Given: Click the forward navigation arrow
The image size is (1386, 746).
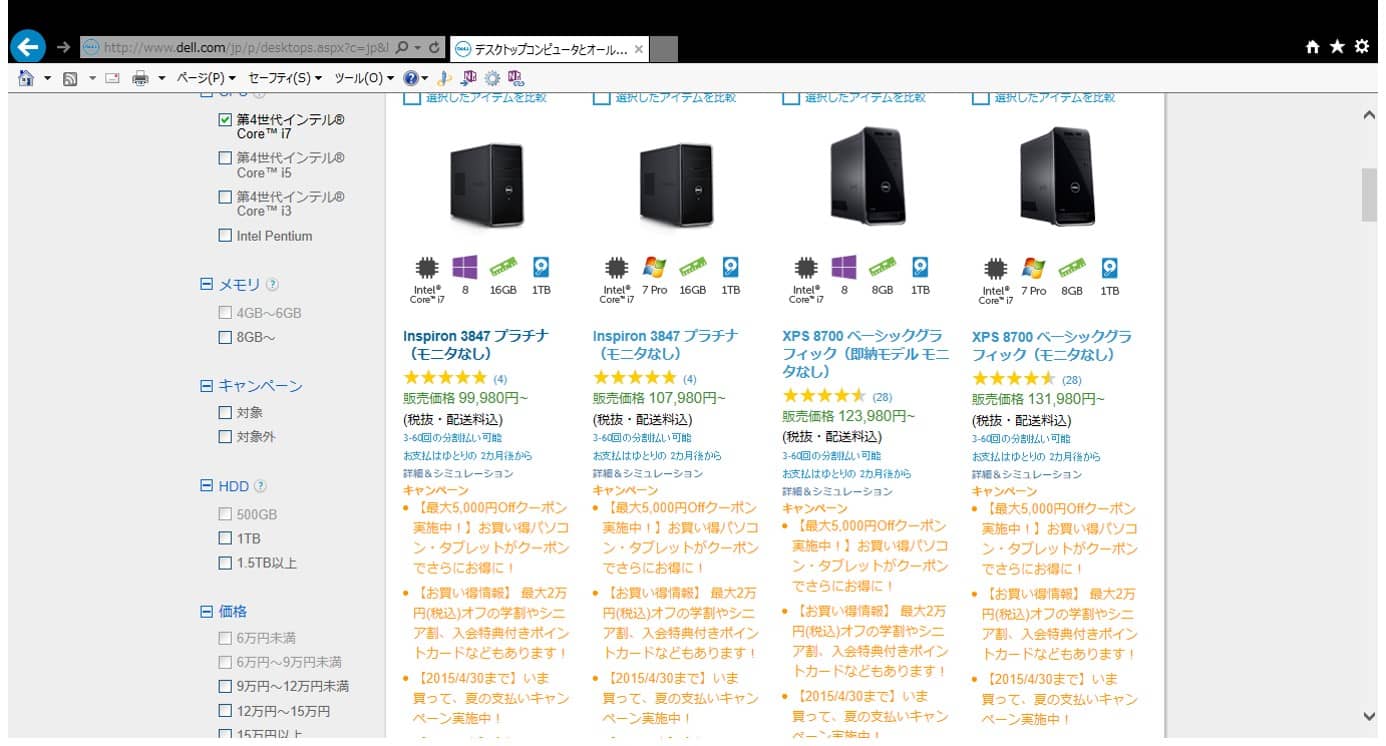Looking at the screenshot, I should [x=63, y=47].
